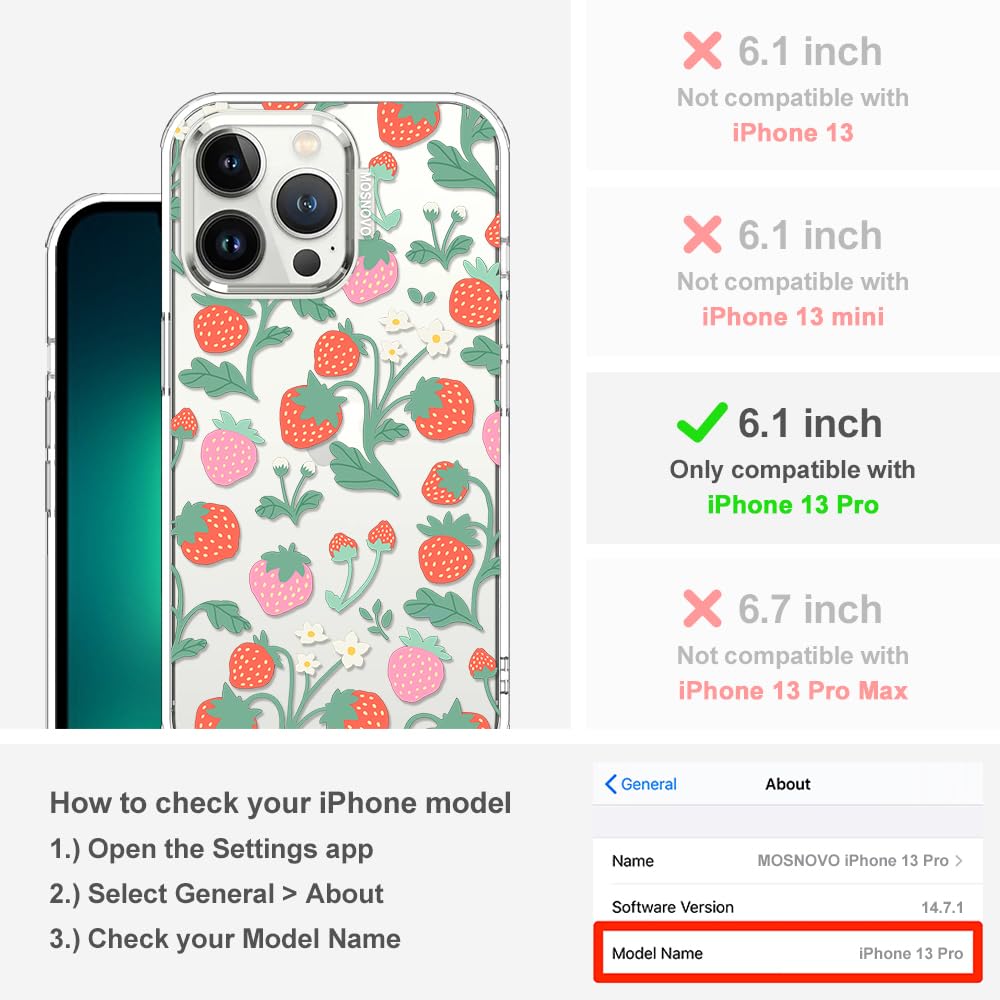Click the pink iPhone 13 Pro Max label
The image size is (1000, 1000).
[x=793, y=691]
